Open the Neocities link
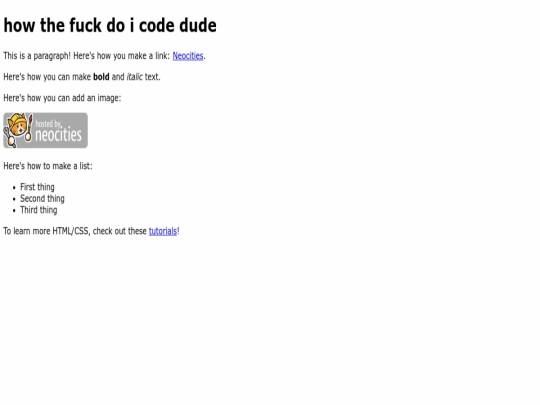 point(188,56)
